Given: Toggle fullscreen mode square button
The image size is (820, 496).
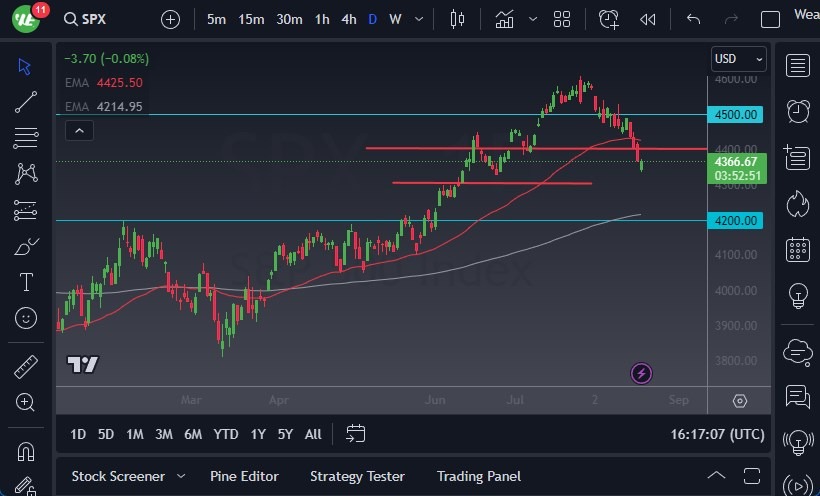Looking at the screenshot, I should pyautogui.click(x=770, y=19).
